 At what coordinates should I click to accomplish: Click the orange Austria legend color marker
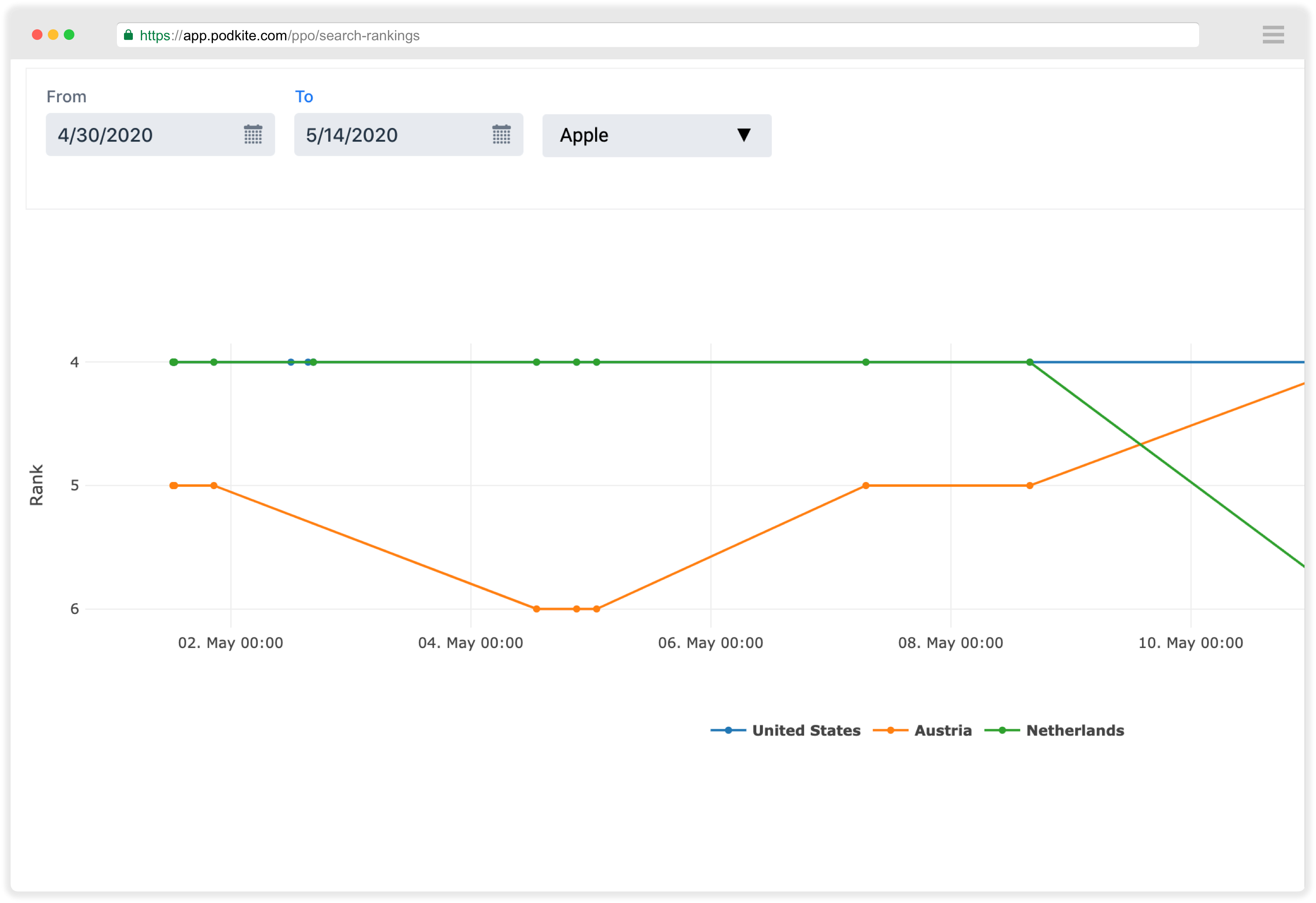(890, 730)
